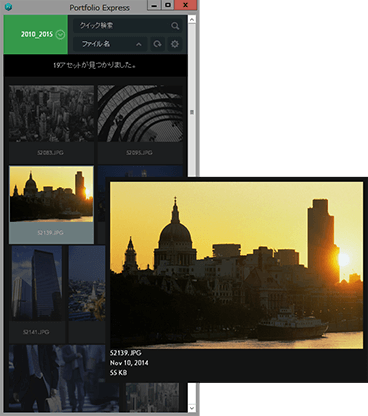Click the magnifier search icon
Image resolution: width=368 pixels, height=416 pixels.
point(175,26)
